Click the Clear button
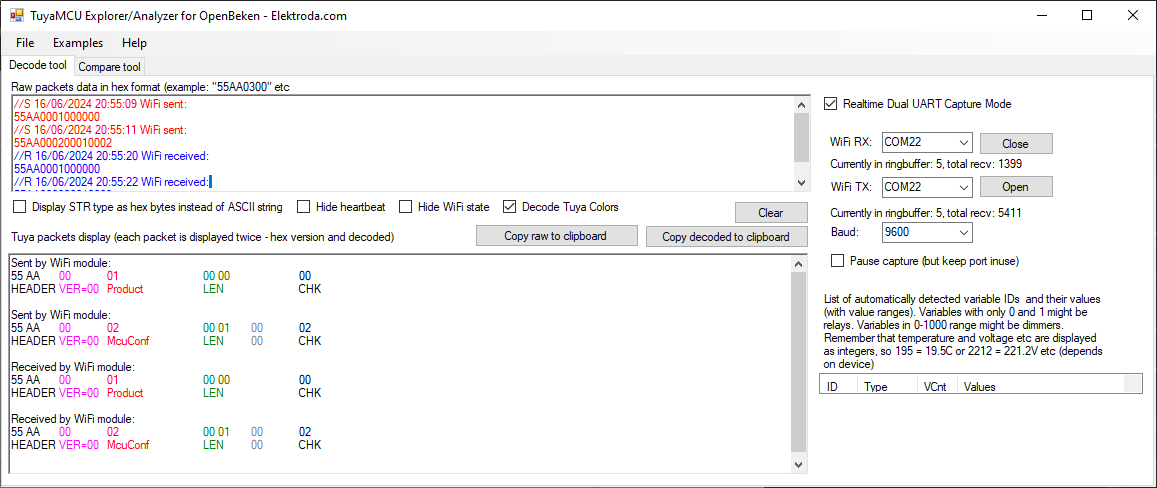 [770, 213]
